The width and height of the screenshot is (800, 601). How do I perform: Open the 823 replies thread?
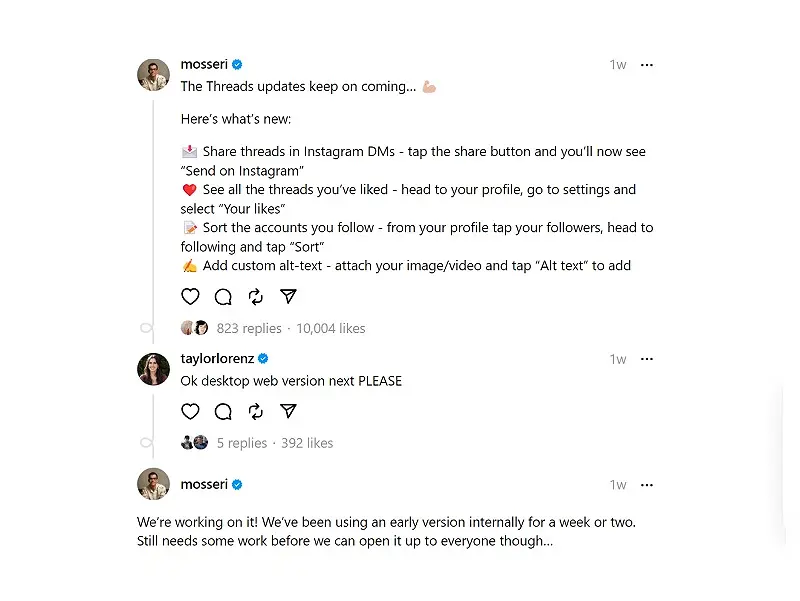pyautogui.click(x=246, y=328)
